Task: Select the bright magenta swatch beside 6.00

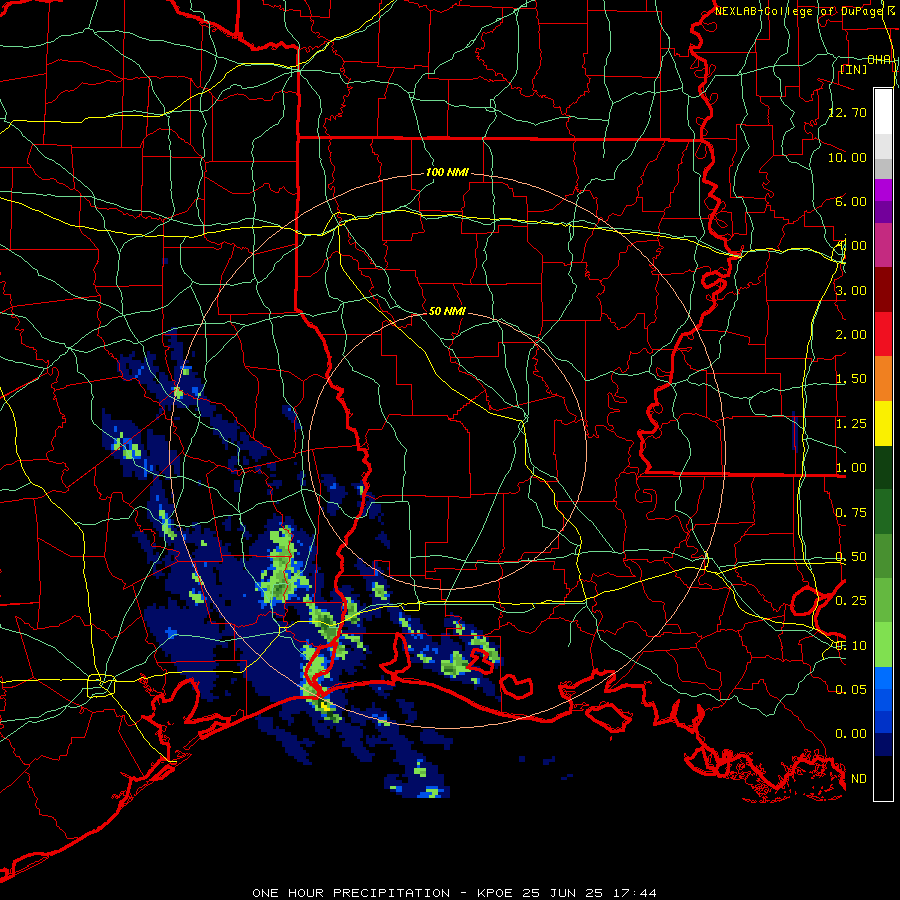Action: (x=883, y=190)
